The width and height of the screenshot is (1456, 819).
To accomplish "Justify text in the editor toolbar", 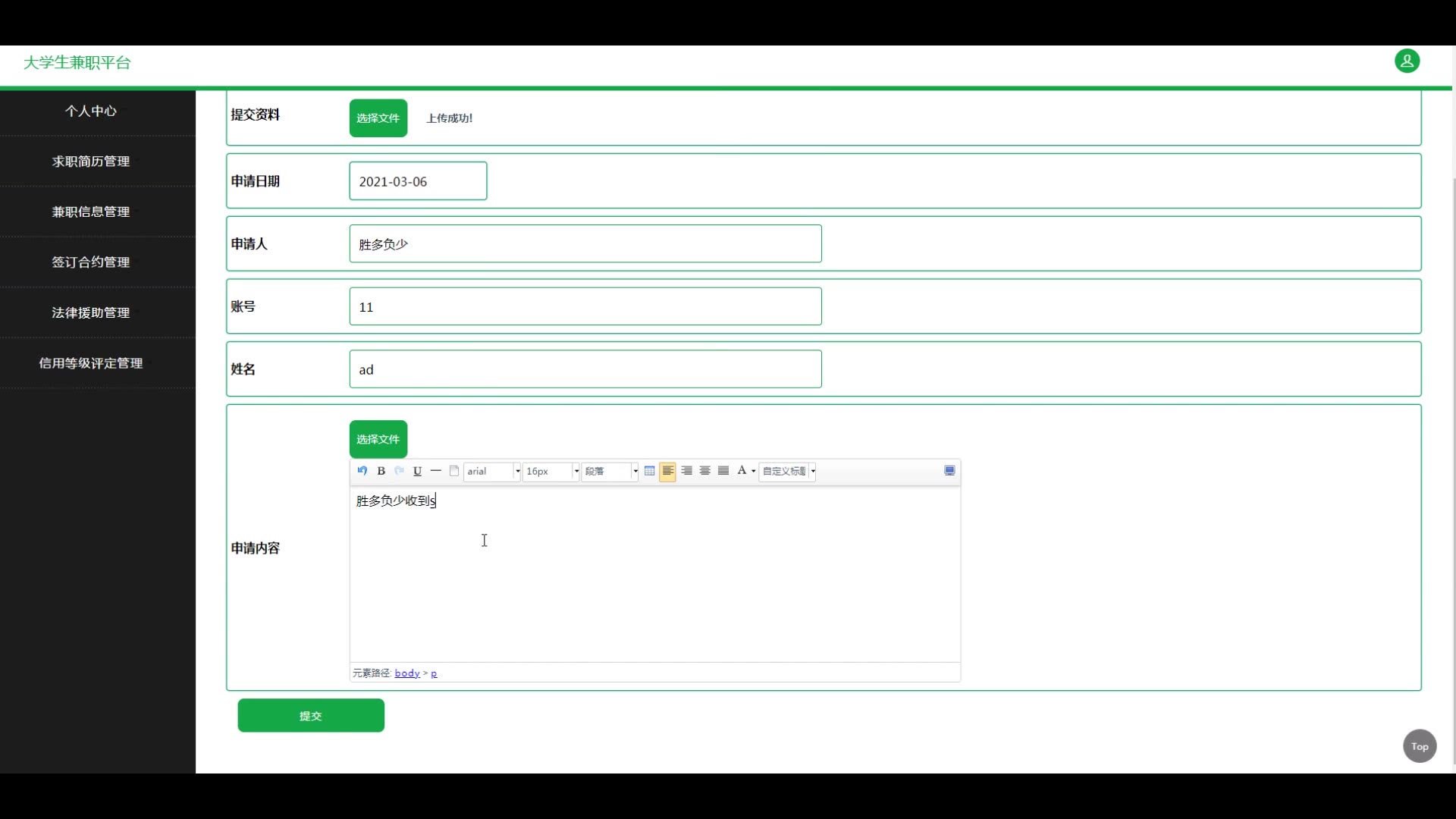I will tap(723, 471).
